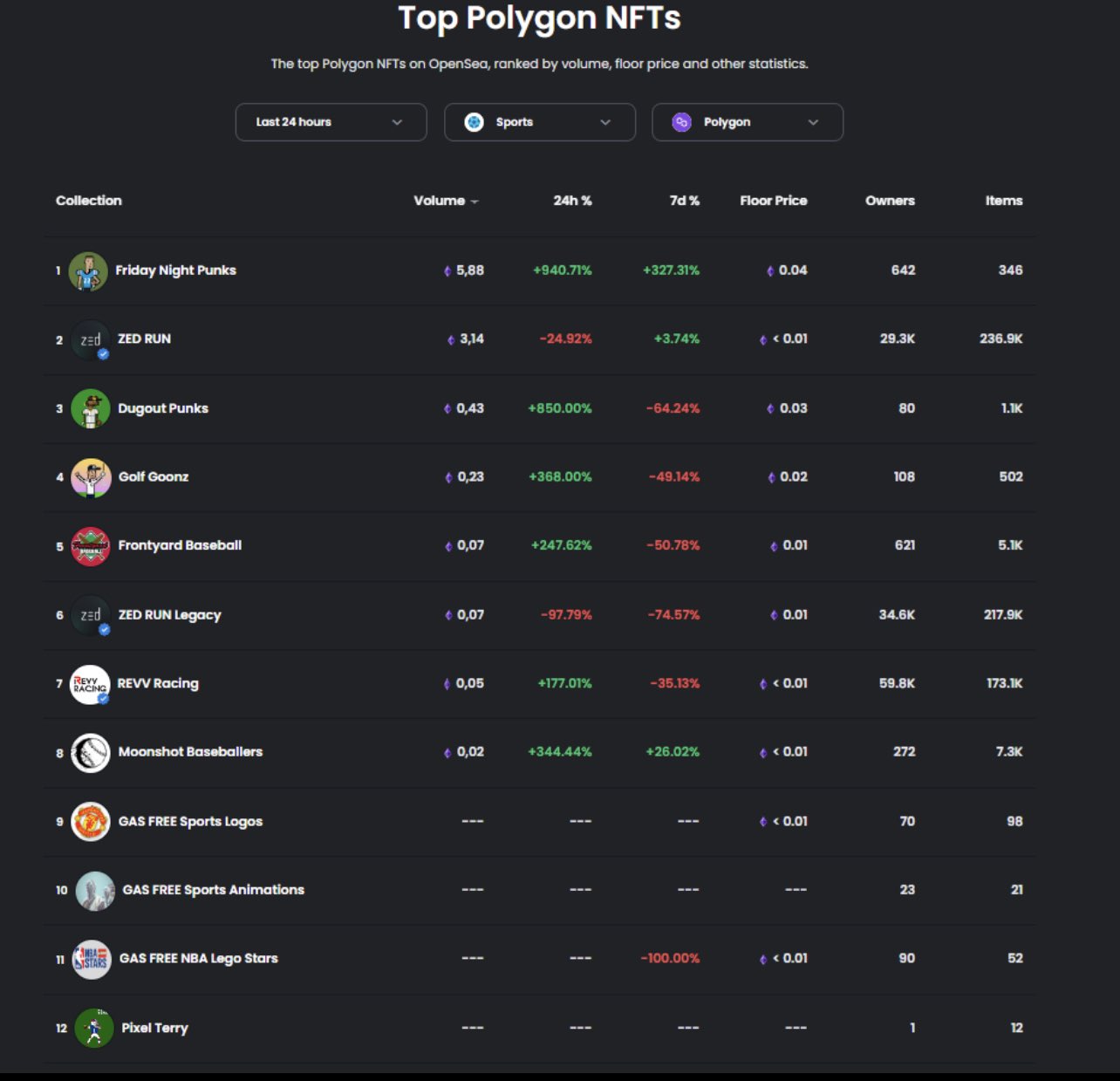
Task: Click the 59.8K owners value
Action: pos(897,683)
